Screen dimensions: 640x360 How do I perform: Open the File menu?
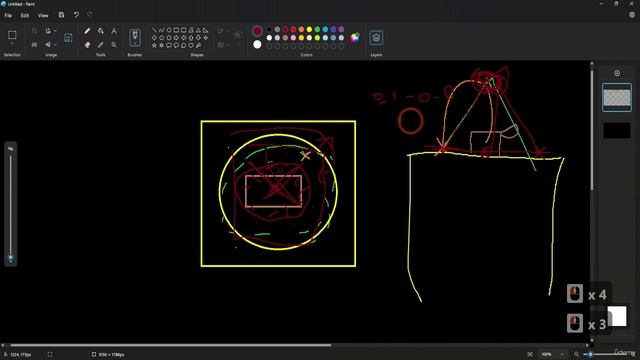tap(8, 16)
